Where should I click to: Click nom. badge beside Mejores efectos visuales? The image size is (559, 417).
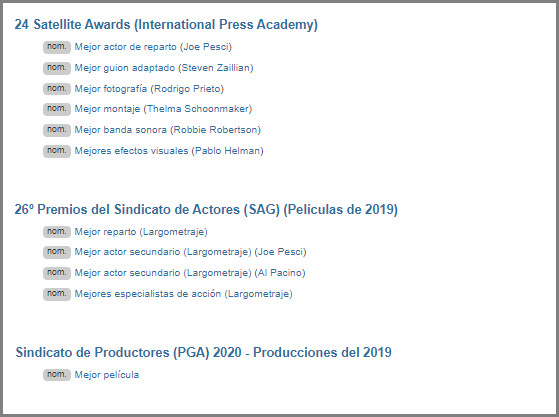[57, 151]
